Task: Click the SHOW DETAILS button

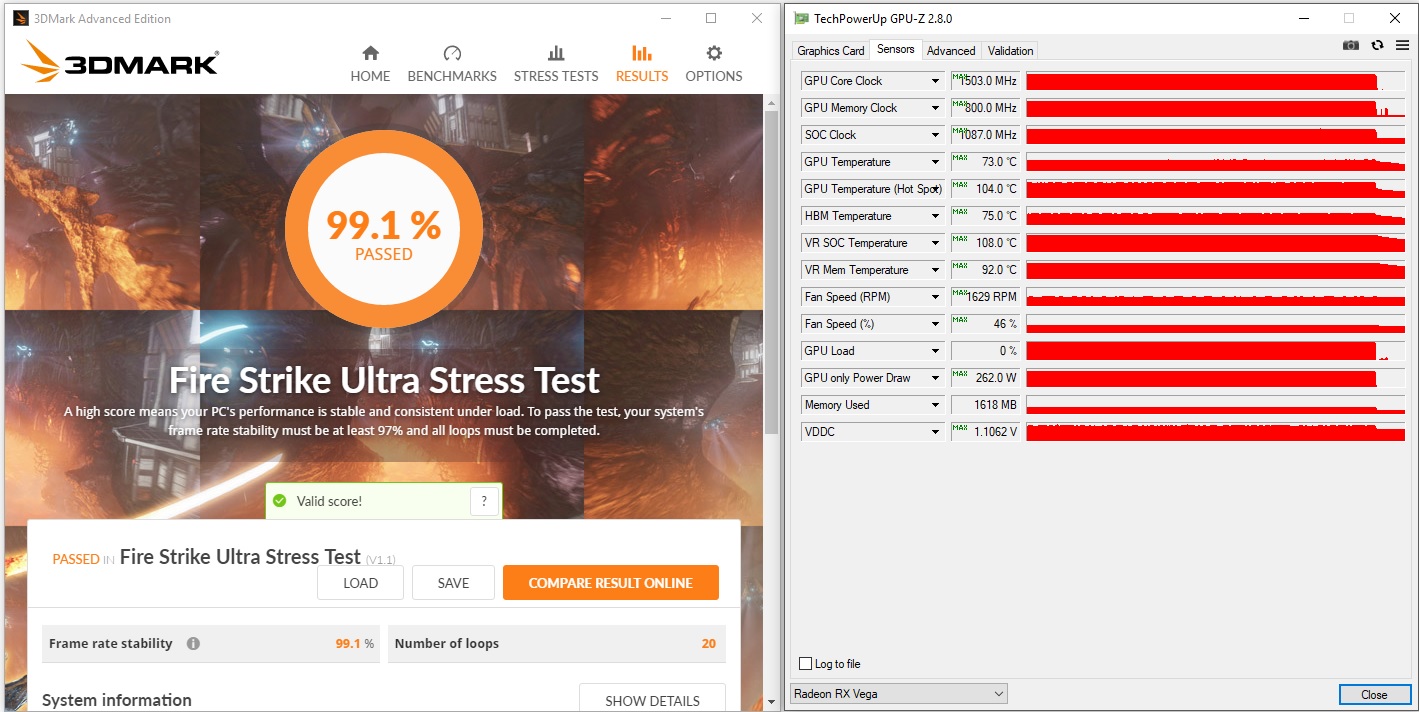Action: coord(652,698)
